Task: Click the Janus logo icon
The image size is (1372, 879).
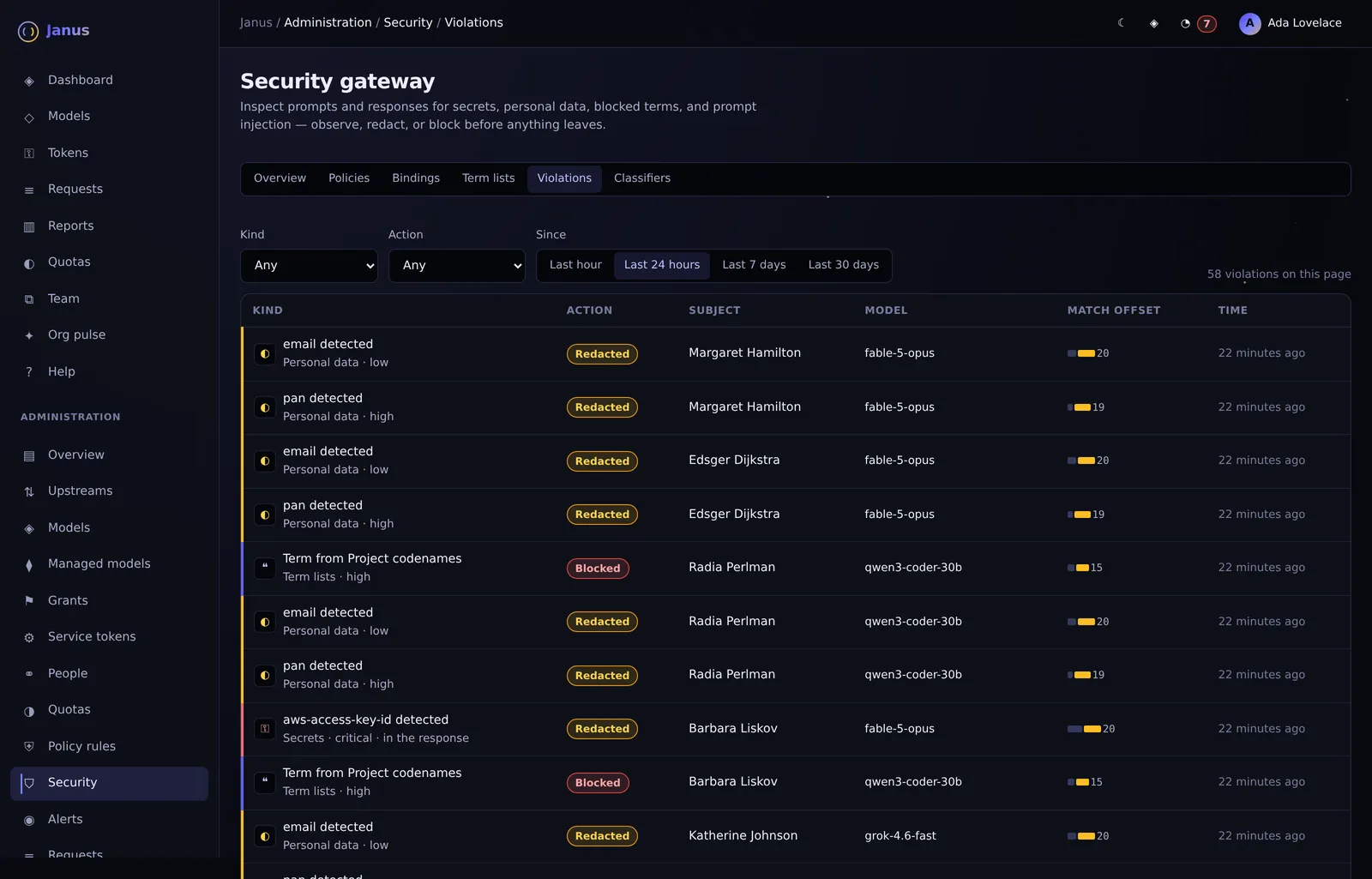Action: point(28,32)
